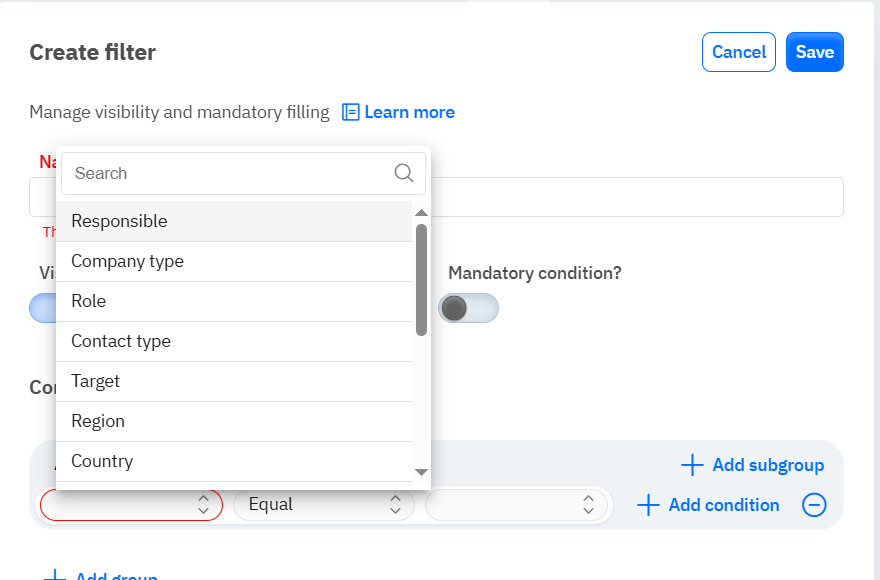Click the search magnifier icon

point(404,173)
